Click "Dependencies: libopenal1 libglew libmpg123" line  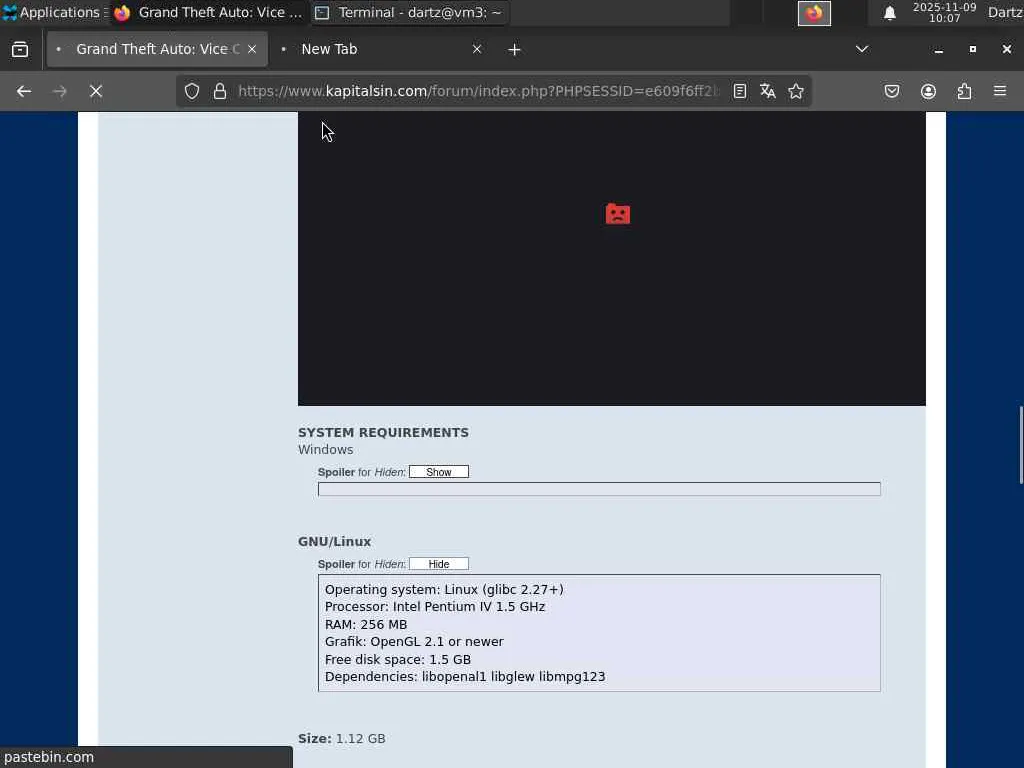pos(465,677)
